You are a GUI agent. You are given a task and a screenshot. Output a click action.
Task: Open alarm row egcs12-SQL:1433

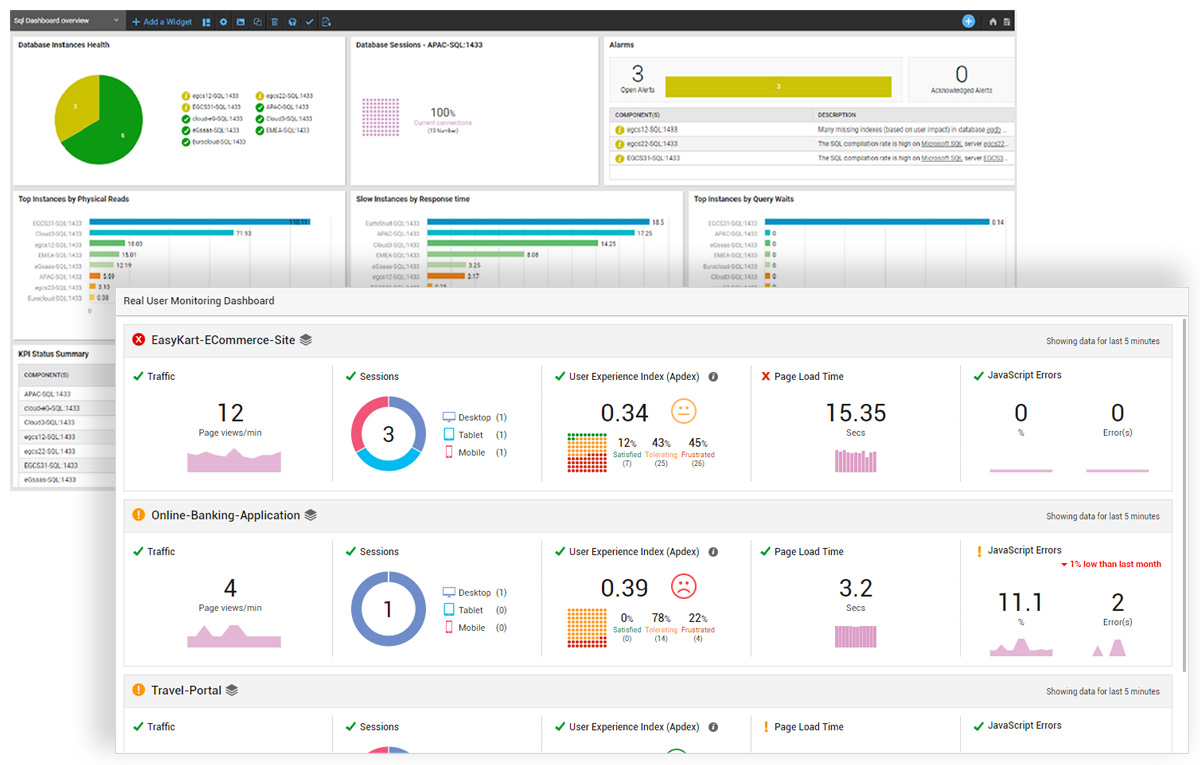pos(811,129)
